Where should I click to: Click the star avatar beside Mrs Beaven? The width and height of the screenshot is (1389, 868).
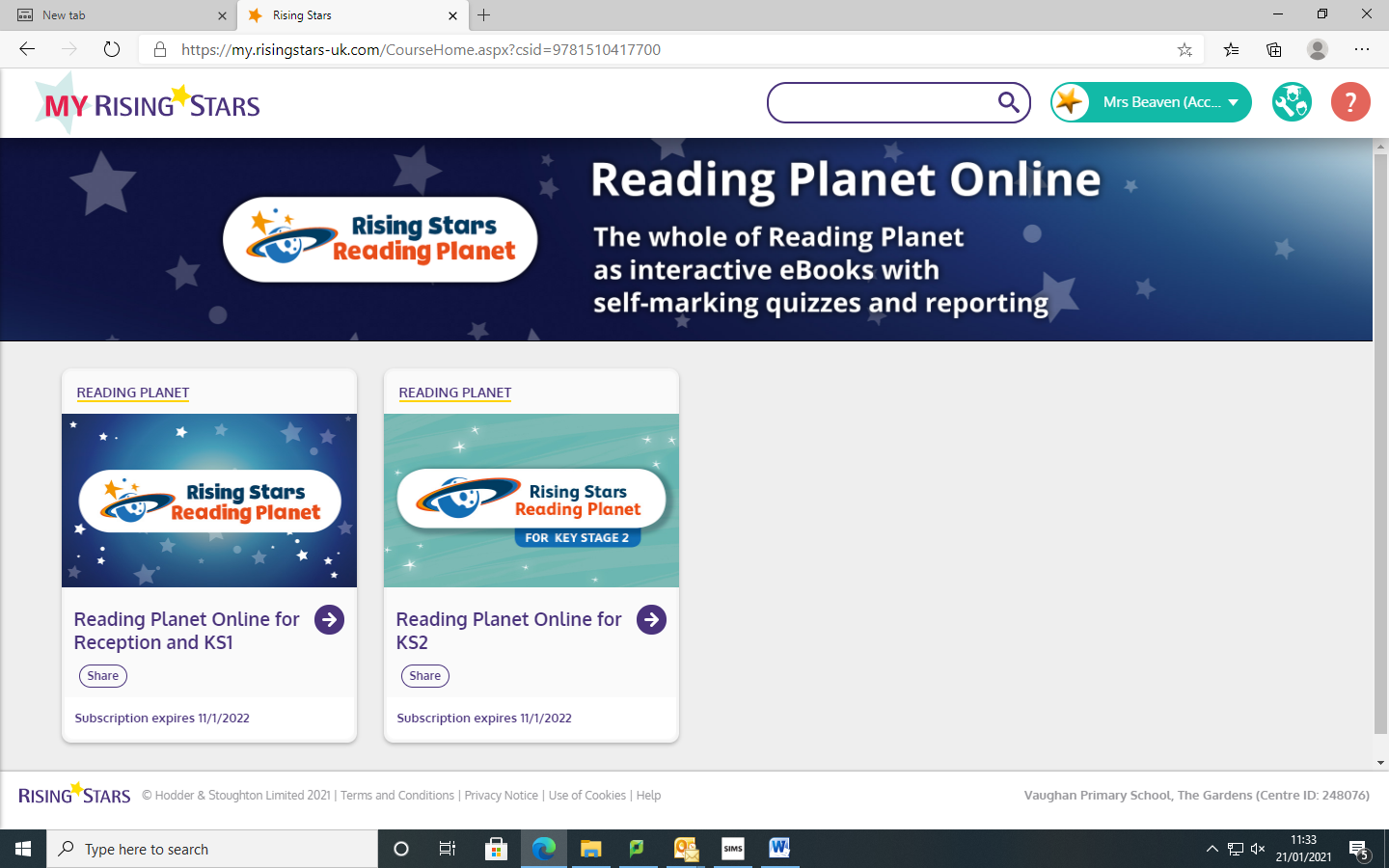tap(1070, 102)
